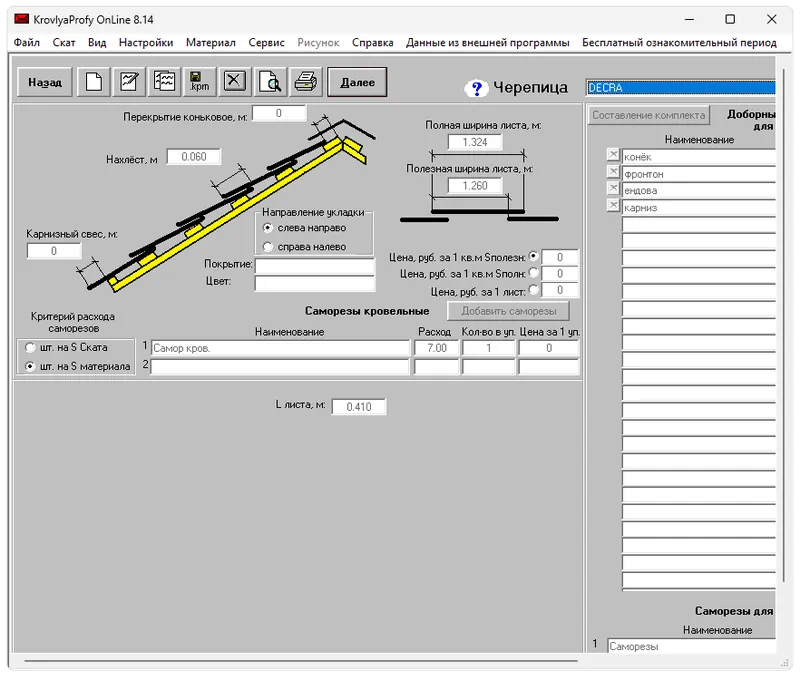Image resolution: width=800 pixels, height=680 pixels.
Task: Open the Справка menu
Action: pyautogui.click(x=372, y=42)
